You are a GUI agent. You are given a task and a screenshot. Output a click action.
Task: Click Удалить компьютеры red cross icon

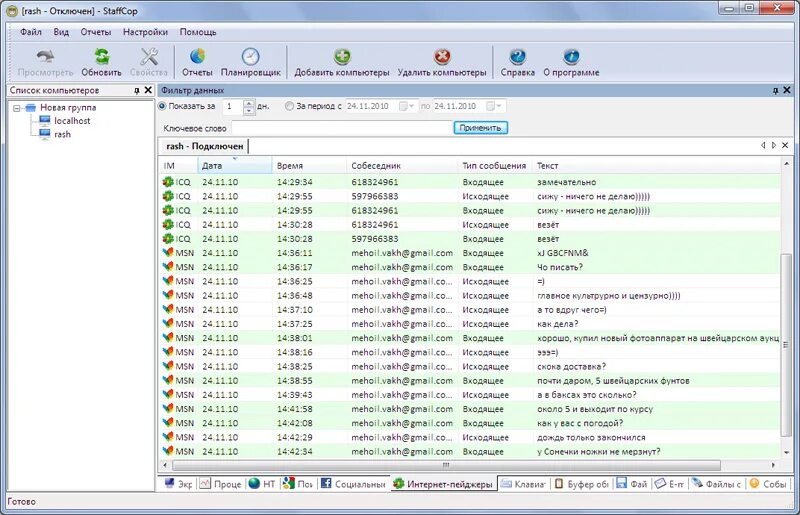pyautogui.click(x=442, y=56)
